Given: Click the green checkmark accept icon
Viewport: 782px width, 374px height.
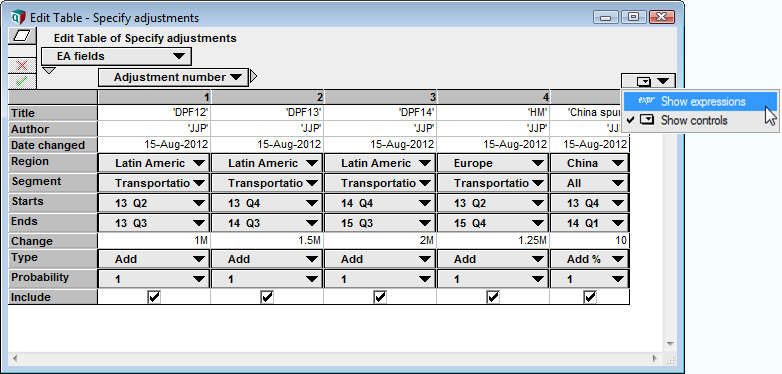Looking at the screenshot, I should pos(22,81).
